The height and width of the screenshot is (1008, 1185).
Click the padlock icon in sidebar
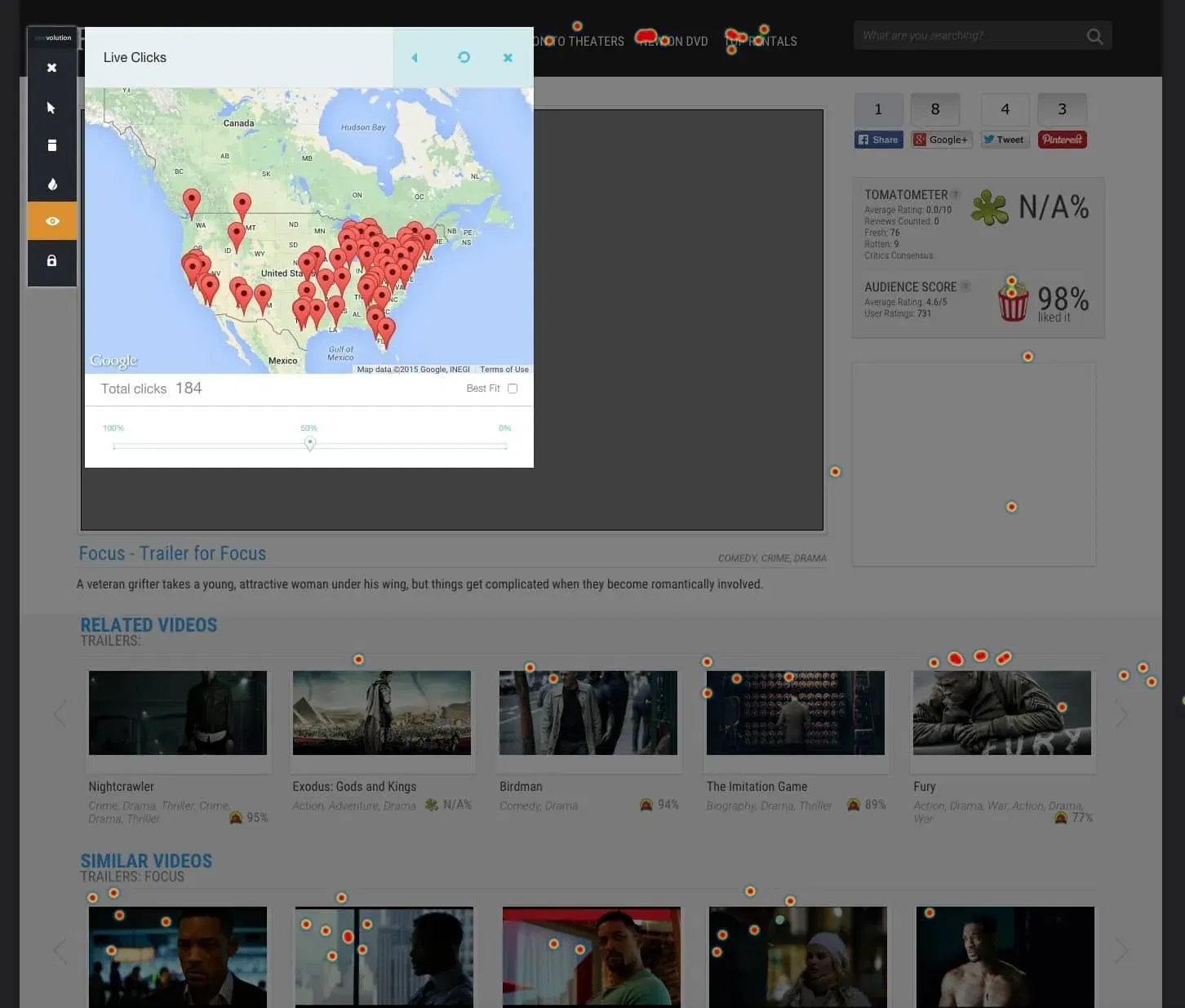tap(51, 260)
